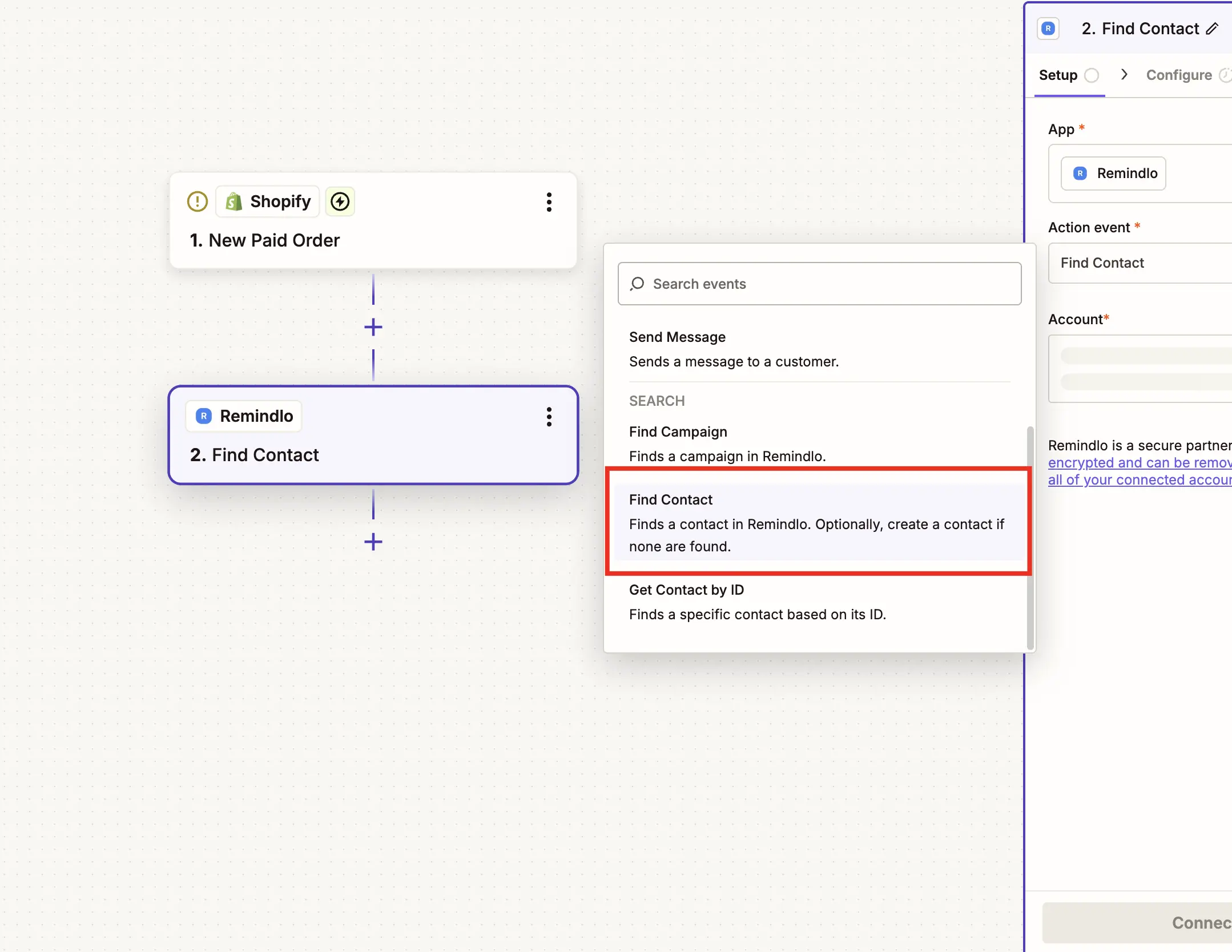The width and height of the screenshot is (1232, 952).
Task: Open the encrypted and can be removed link
Action: (x=1140, y=463)
